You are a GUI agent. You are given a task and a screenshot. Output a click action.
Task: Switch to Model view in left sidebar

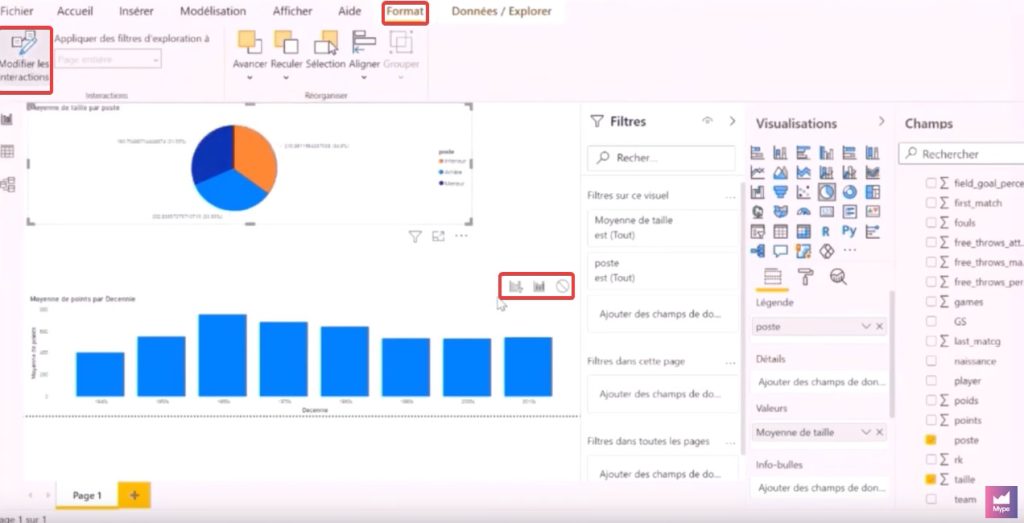tap(7, 185)
